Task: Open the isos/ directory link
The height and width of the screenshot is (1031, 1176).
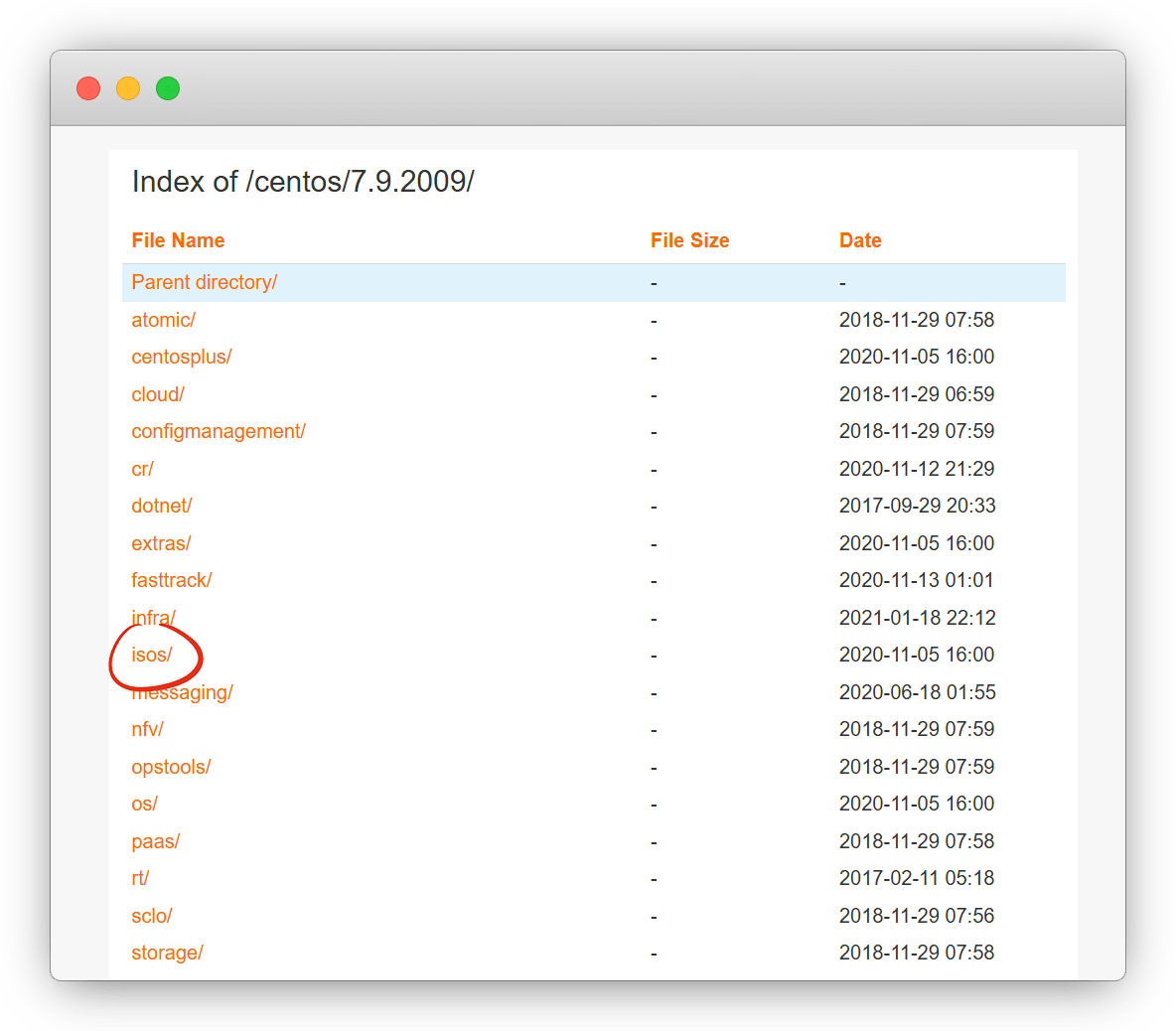Action: (x=152, y=655)
